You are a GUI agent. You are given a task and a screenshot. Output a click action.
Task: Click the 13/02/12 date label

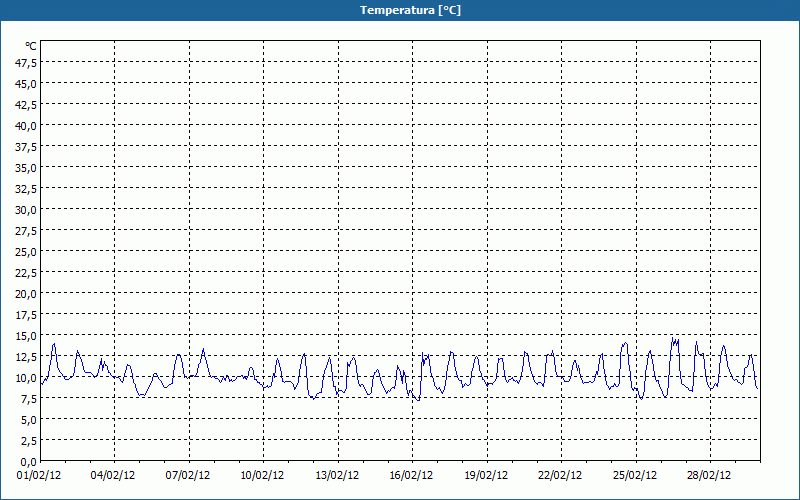pyautogui.click(x=337, y=476)
